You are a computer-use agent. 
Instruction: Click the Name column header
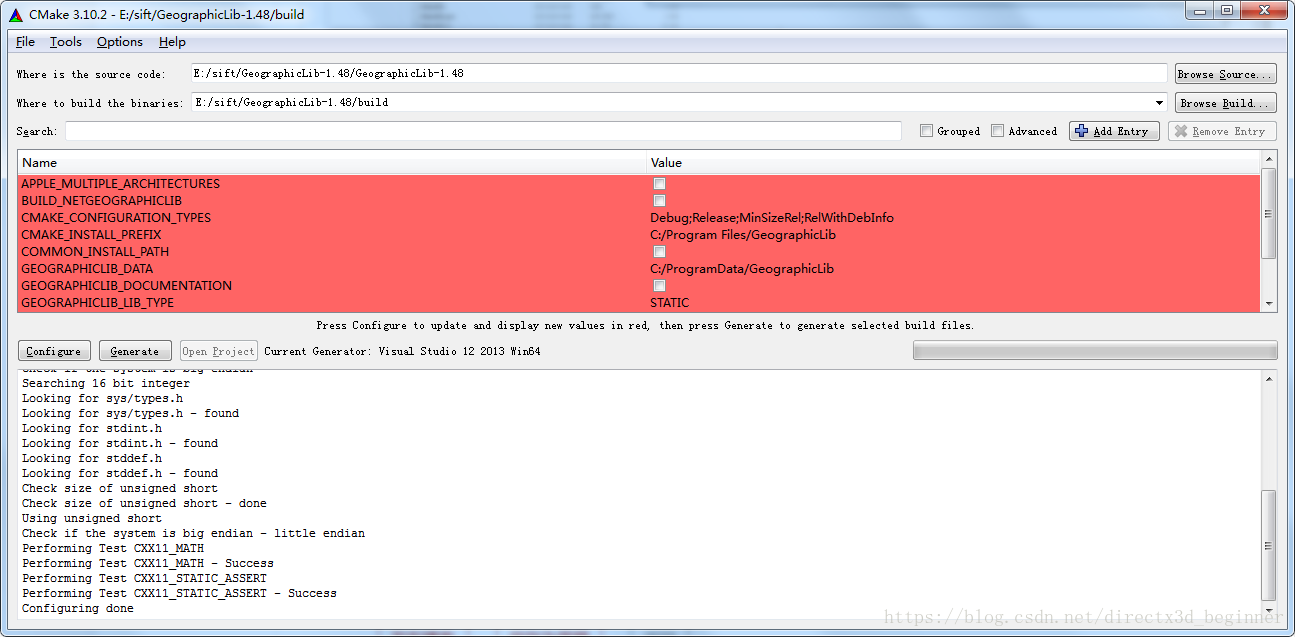pos(332,162)
